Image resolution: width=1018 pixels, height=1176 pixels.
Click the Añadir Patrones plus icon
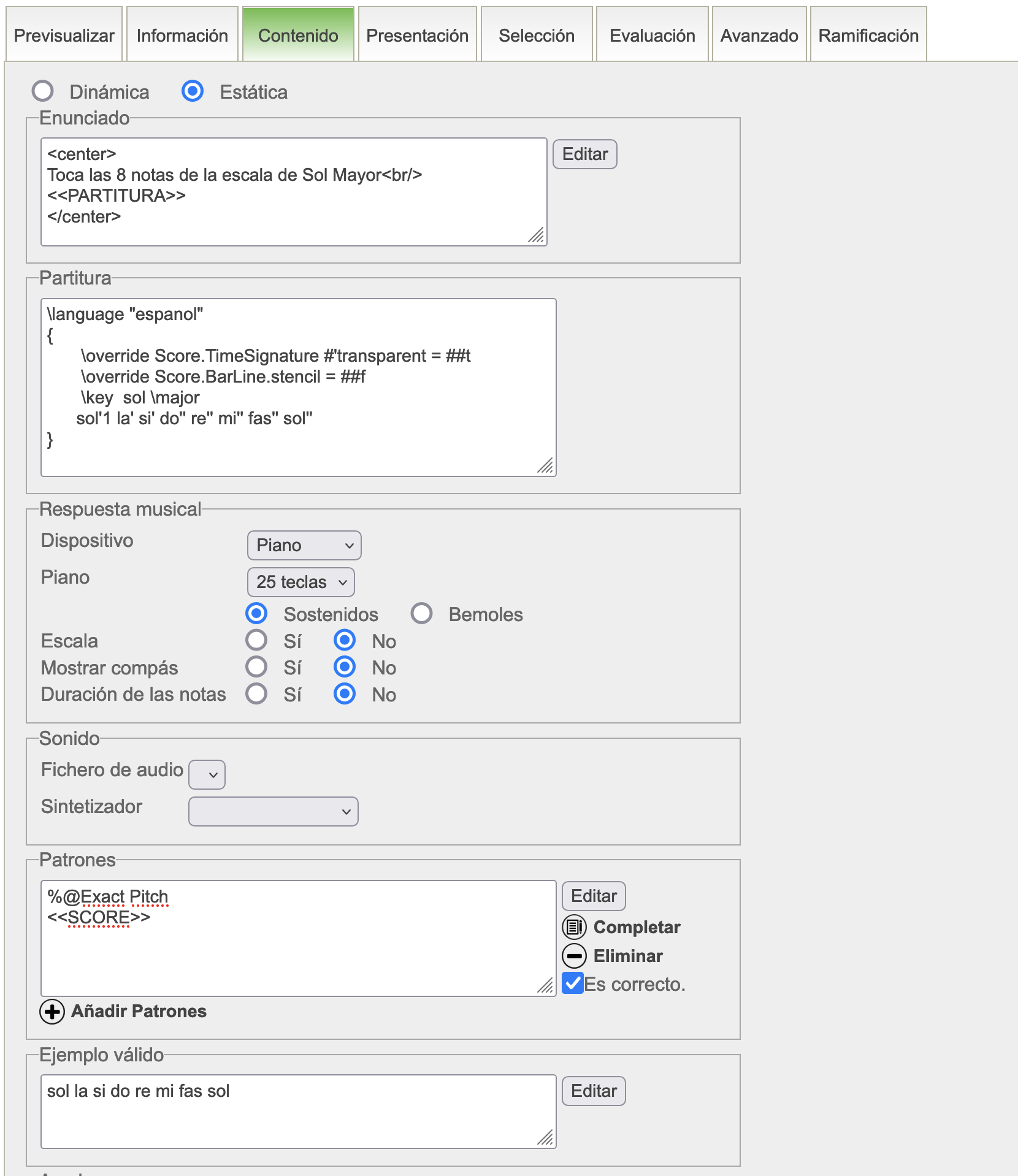click(x=52, y=1012)
